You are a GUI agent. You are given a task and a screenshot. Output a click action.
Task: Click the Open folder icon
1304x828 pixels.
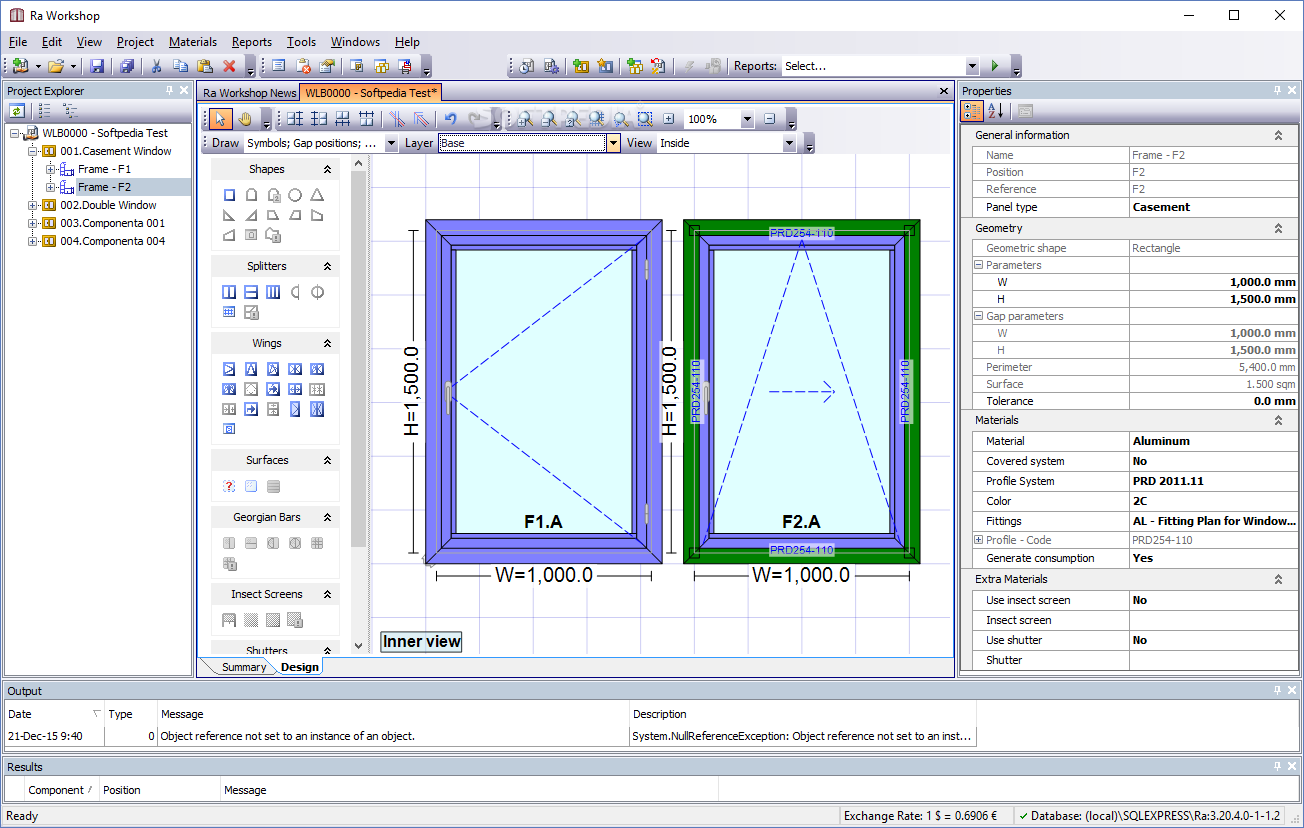coord(56,66)
